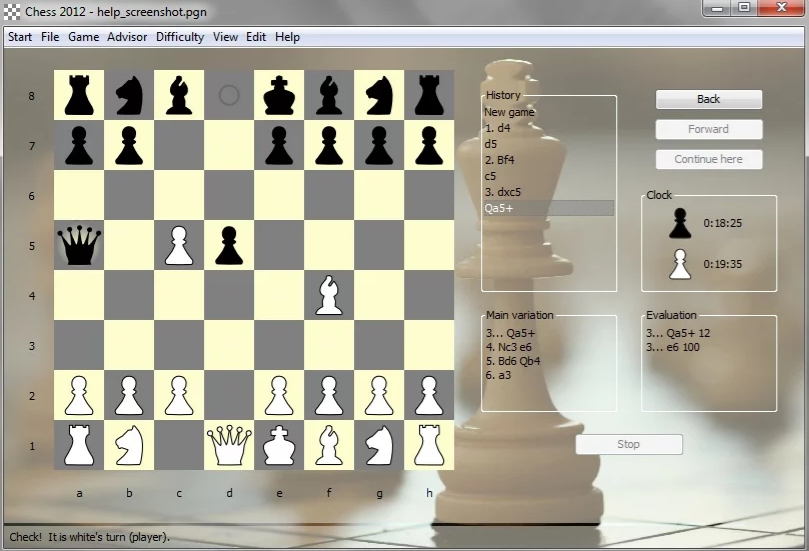This screenshot has height=551, width=809.
Task: Click the black bishop on c8
Action: [179, 95]
